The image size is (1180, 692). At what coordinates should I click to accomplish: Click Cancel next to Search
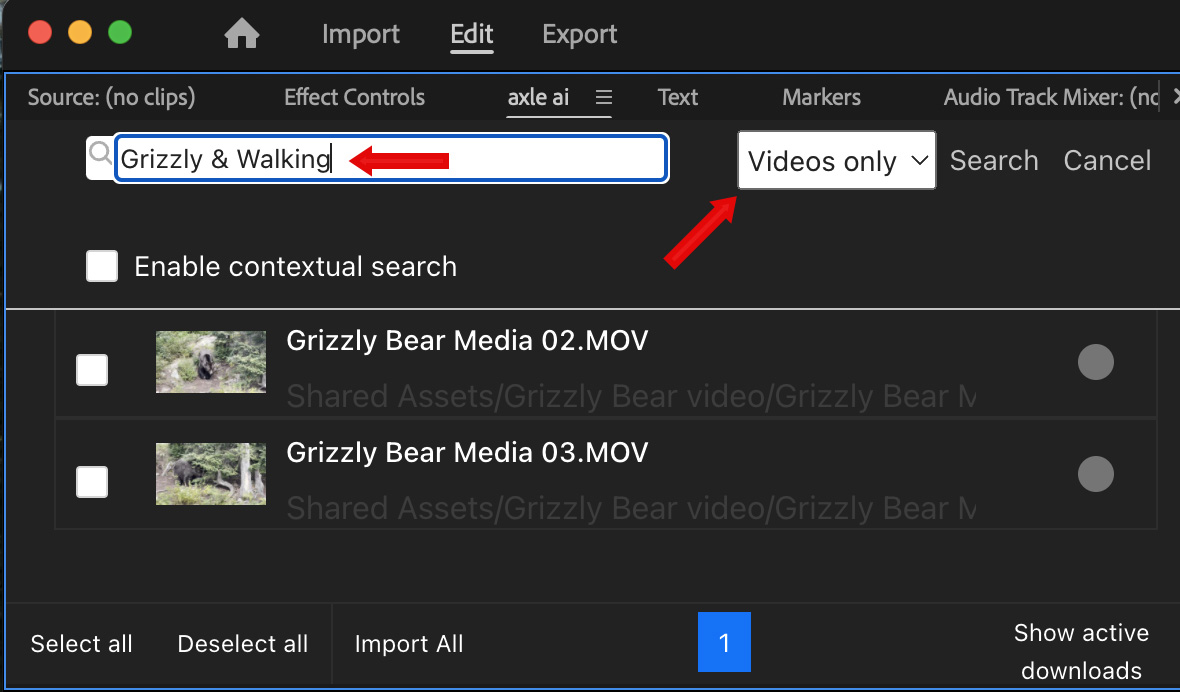click(1107, 161)
